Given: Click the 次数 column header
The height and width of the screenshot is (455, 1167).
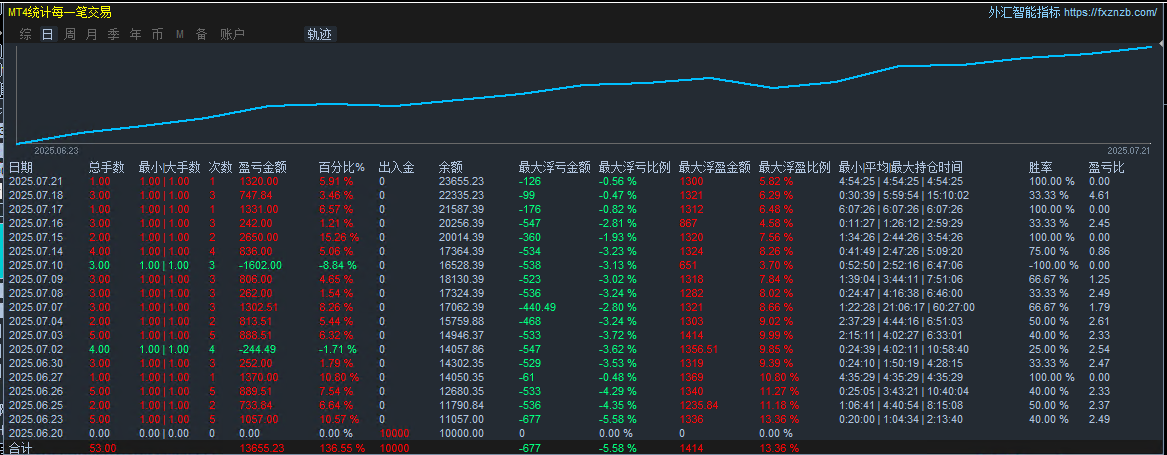Looking at the screenshot, I should tap(220, 168).
